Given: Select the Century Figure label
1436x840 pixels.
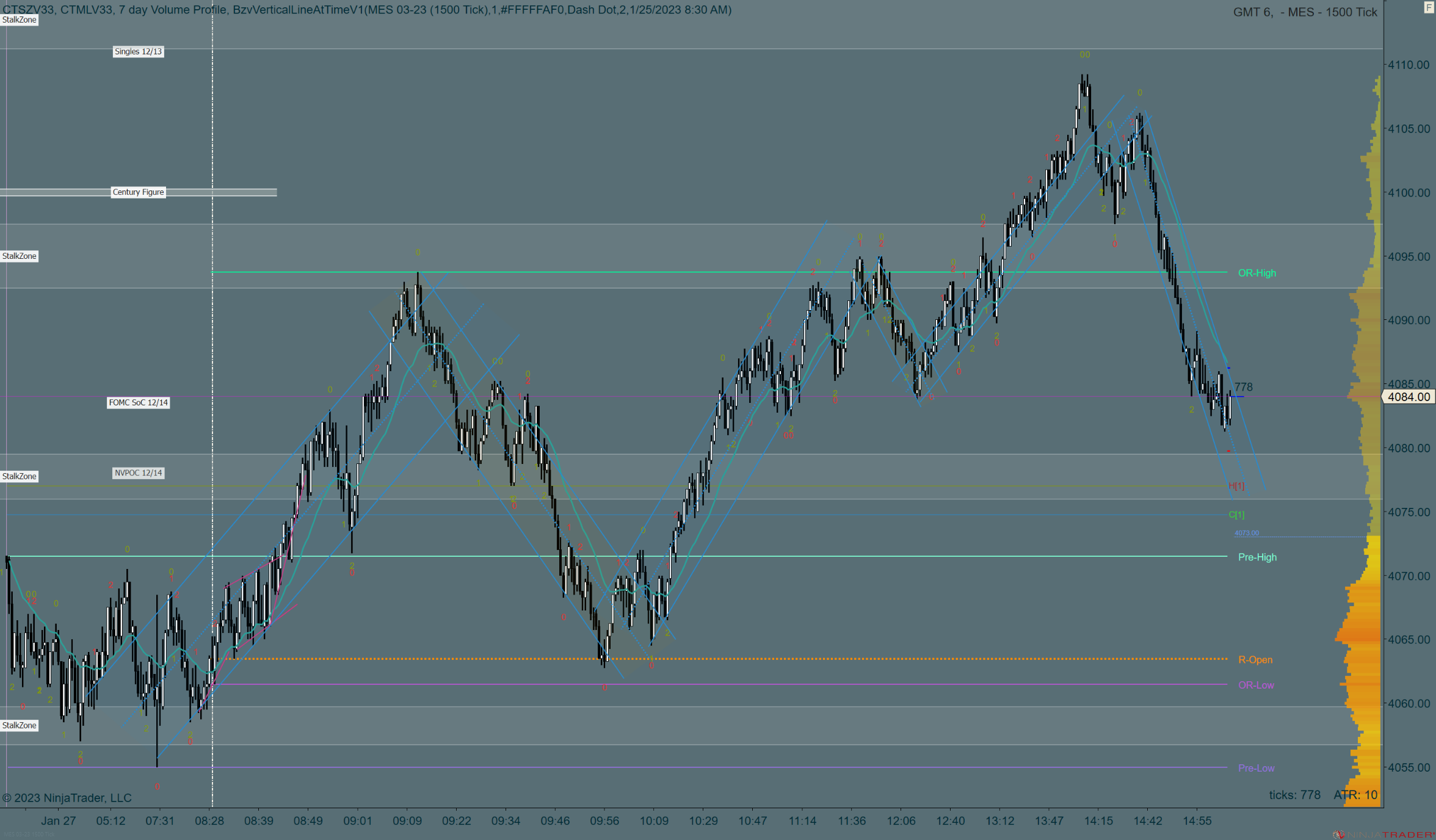Looking at the screenshot, I should coord(139,192).
